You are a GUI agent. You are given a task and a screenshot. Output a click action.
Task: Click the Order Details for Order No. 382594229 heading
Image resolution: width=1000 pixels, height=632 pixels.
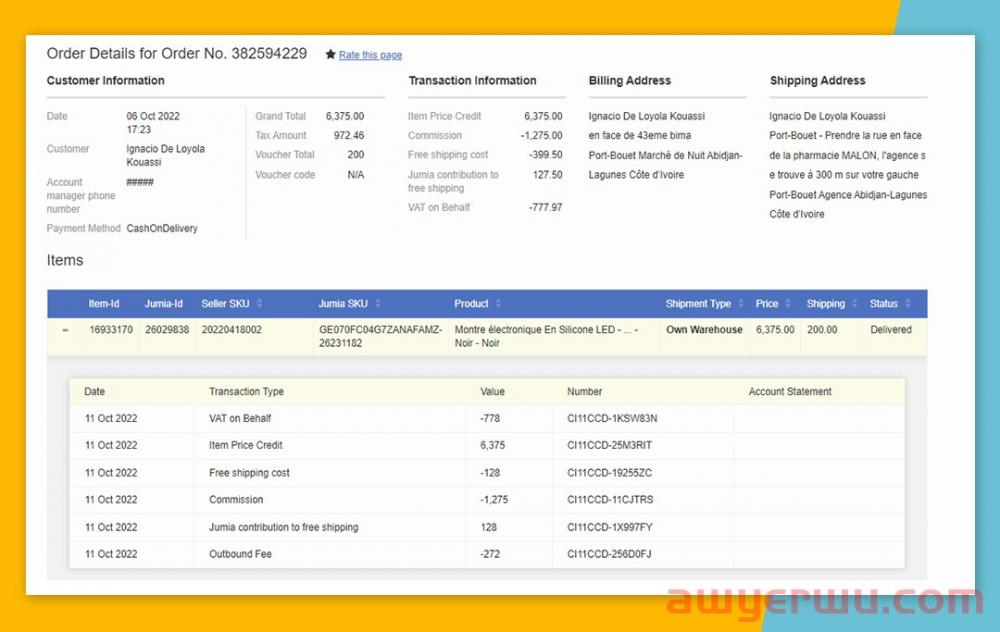coord(177,54)
